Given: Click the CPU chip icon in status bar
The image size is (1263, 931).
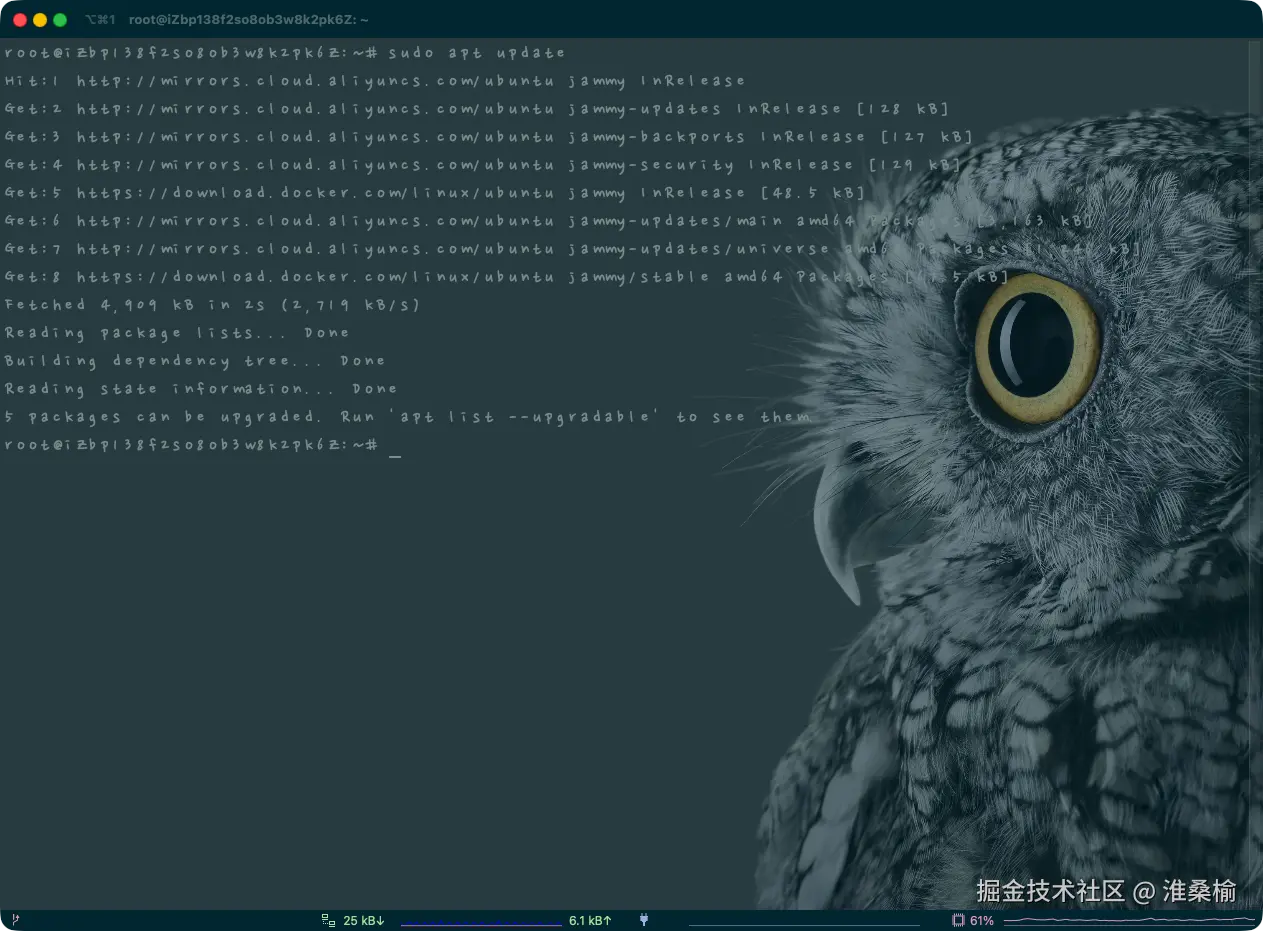Looking at the screenshot, I should [x=958, y=920].
